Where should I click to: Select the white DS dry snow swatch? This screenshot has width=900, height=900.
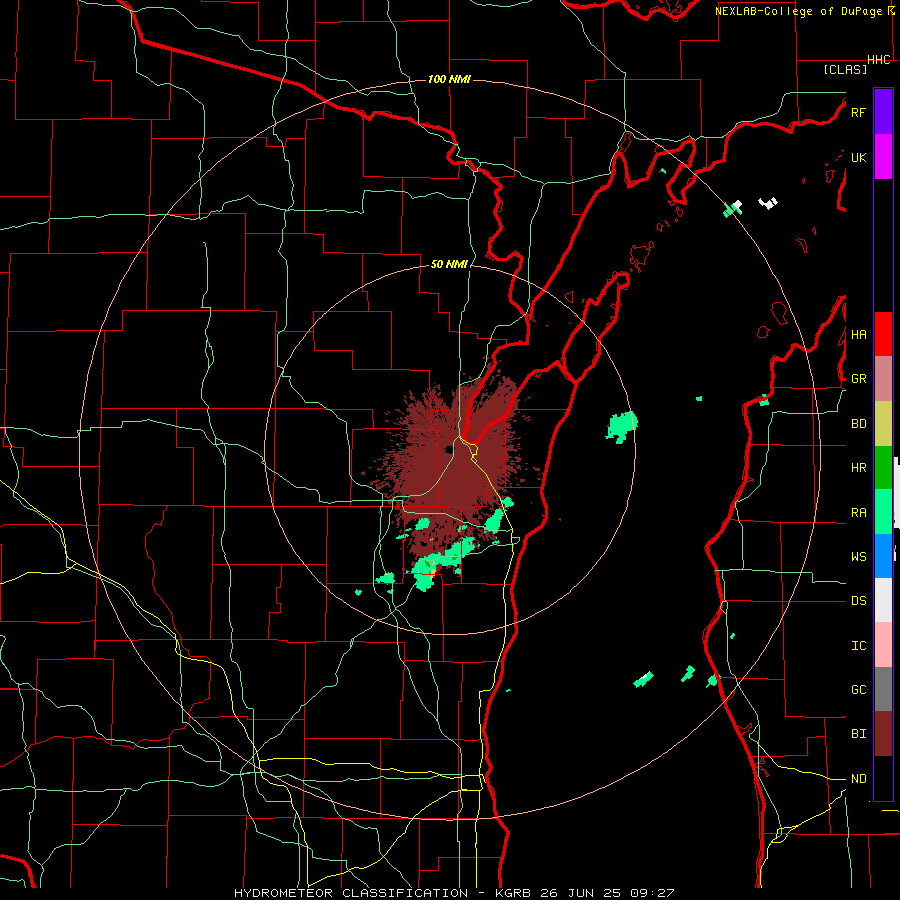click(883, 600)
